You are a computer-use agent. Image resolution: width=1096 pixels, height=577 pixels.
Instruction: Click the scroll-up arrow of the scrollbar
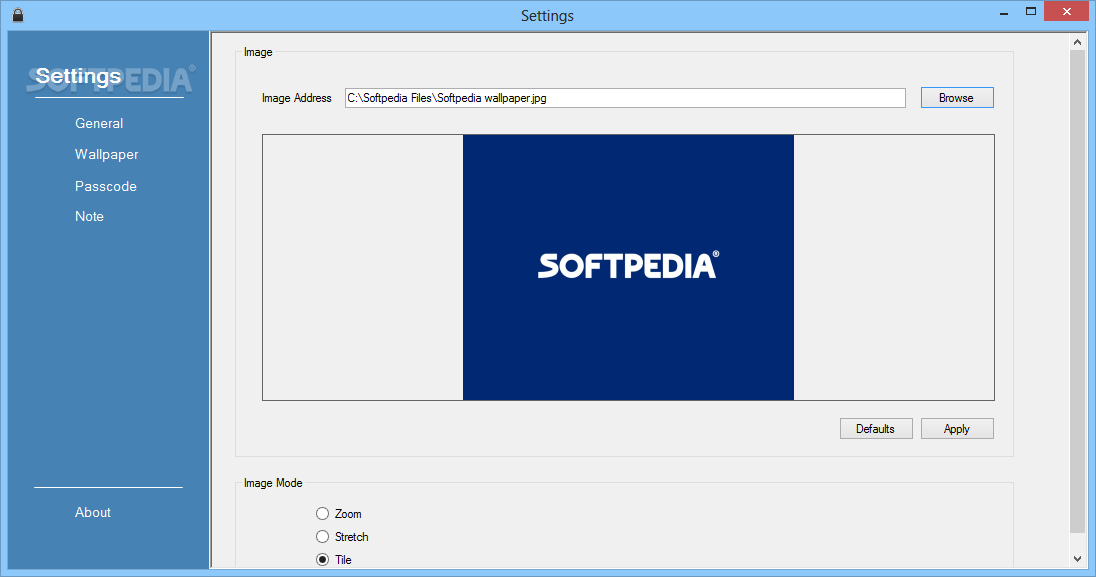point(1077,42)
